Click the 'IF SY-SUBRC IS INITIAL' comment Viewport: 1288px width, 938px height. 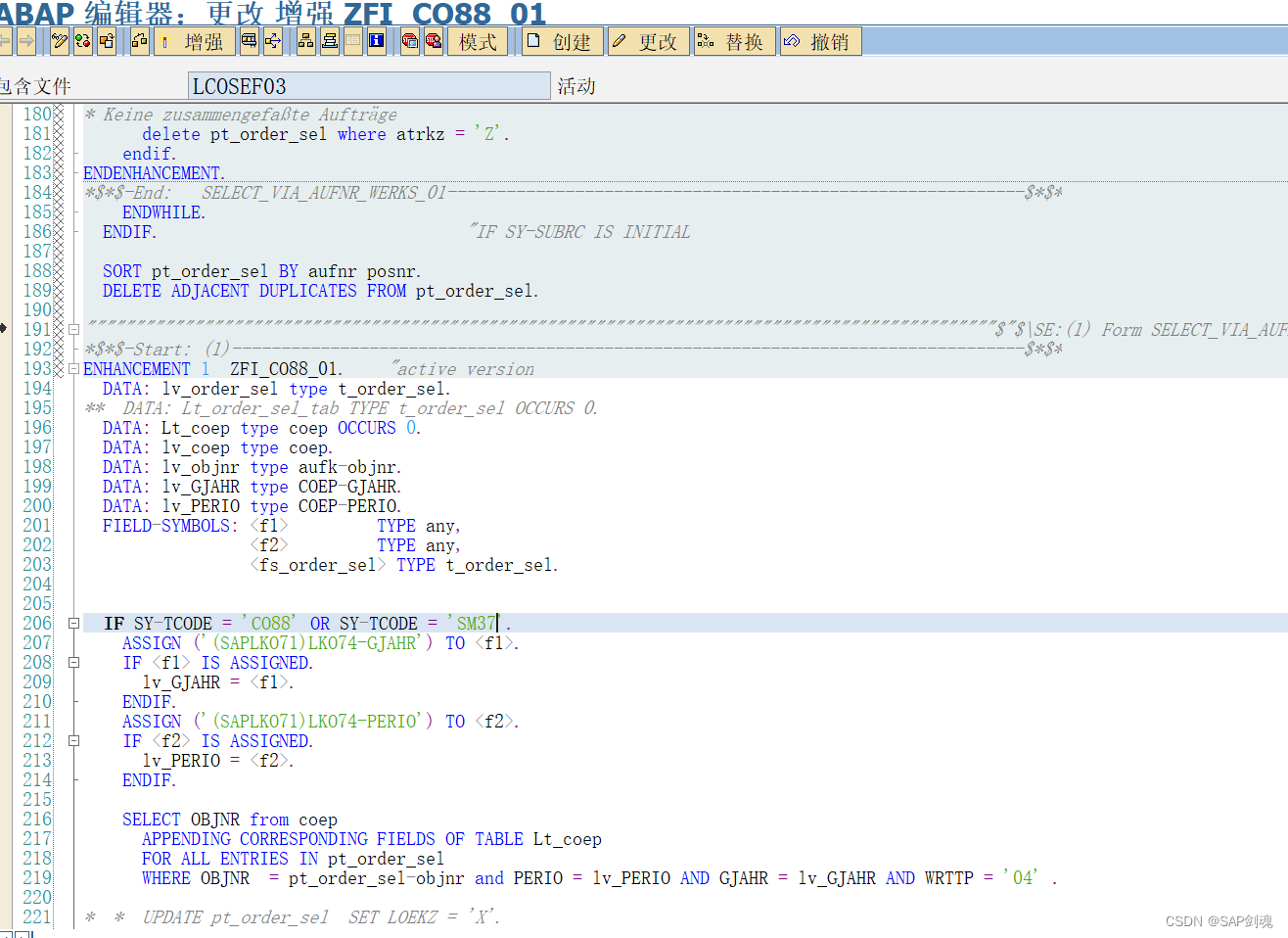579,232
